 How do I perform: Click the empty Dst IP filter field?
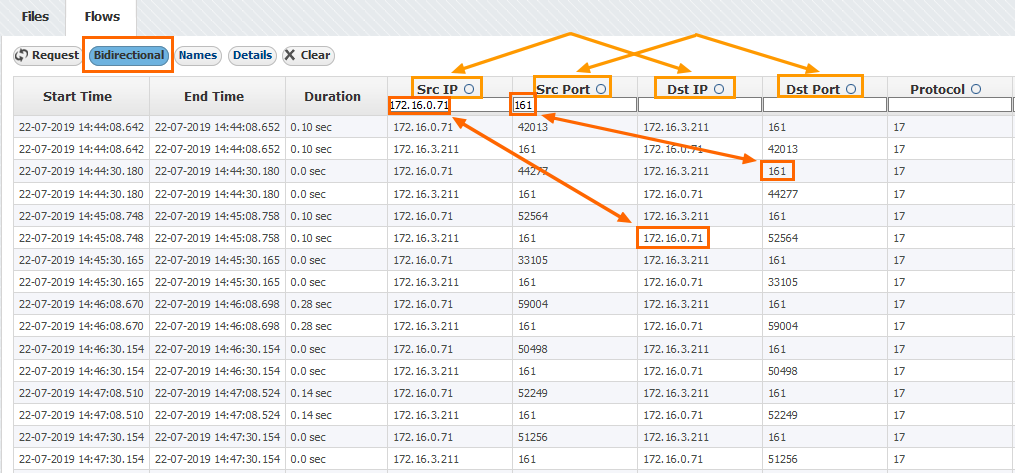698,105
